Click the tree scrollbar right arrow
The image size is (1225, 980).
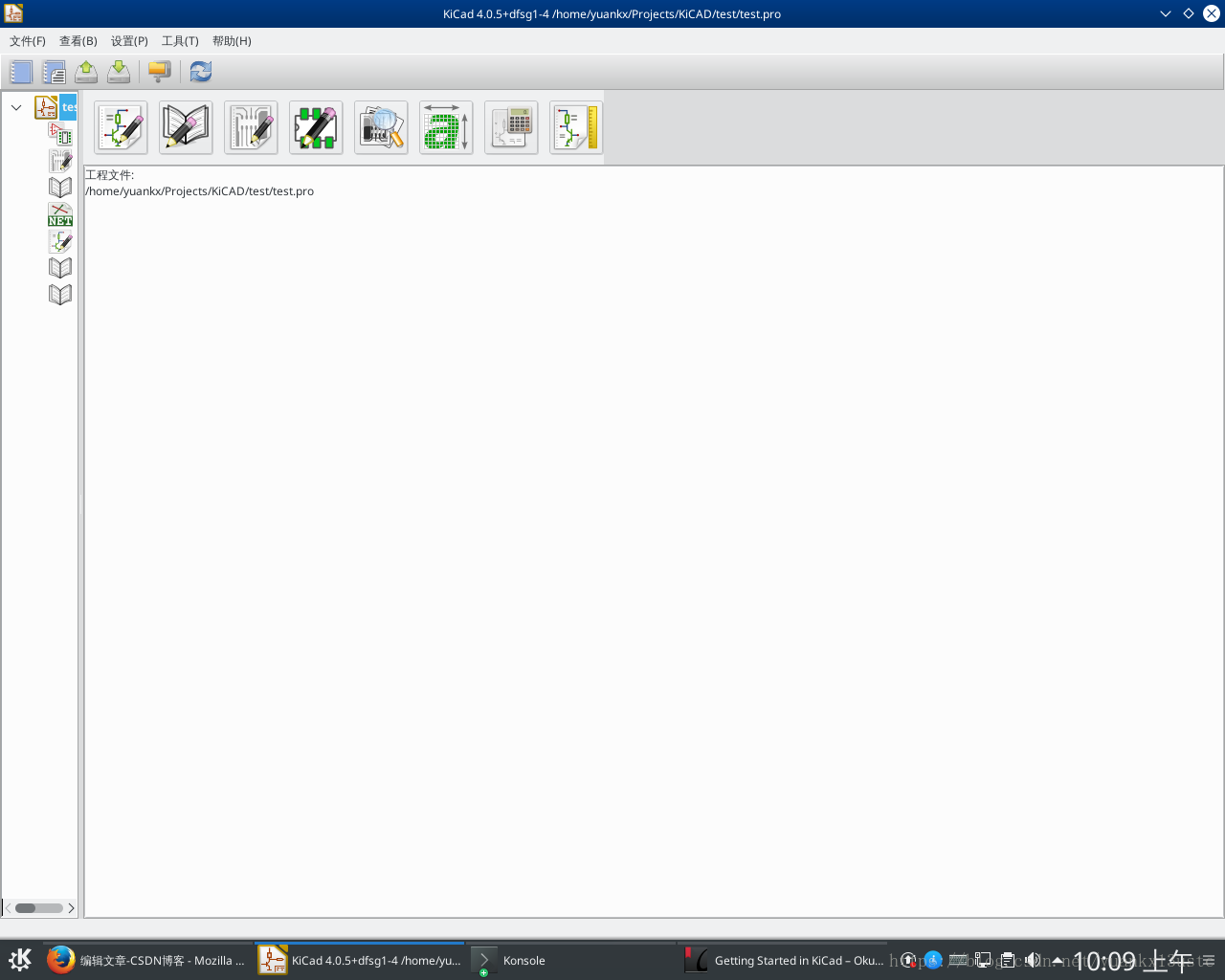(x=71, y=908)
